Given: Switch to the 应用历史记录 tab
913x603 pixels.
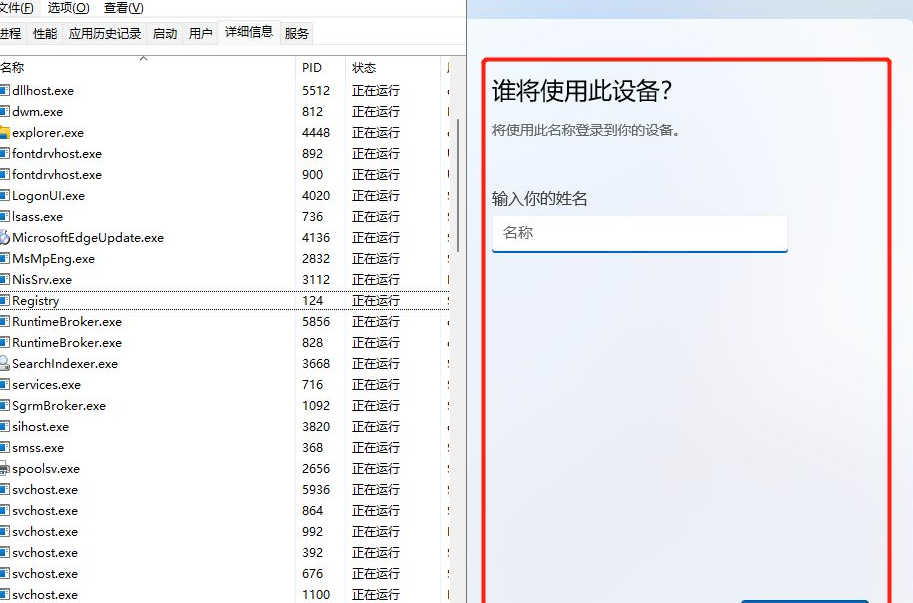Looking at the screenshot, I should (104, 33).
